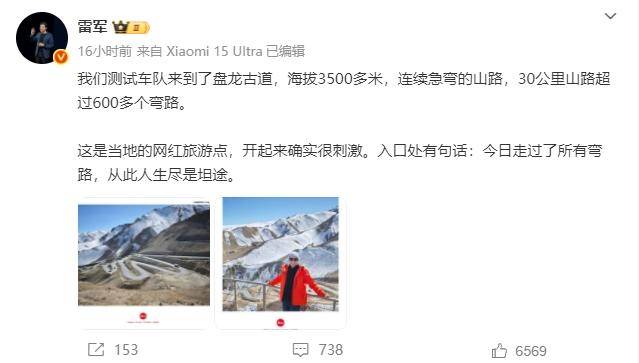Click the orange verified V badge
This screenshot has height=363, width=639.
(x=61, y=57)
